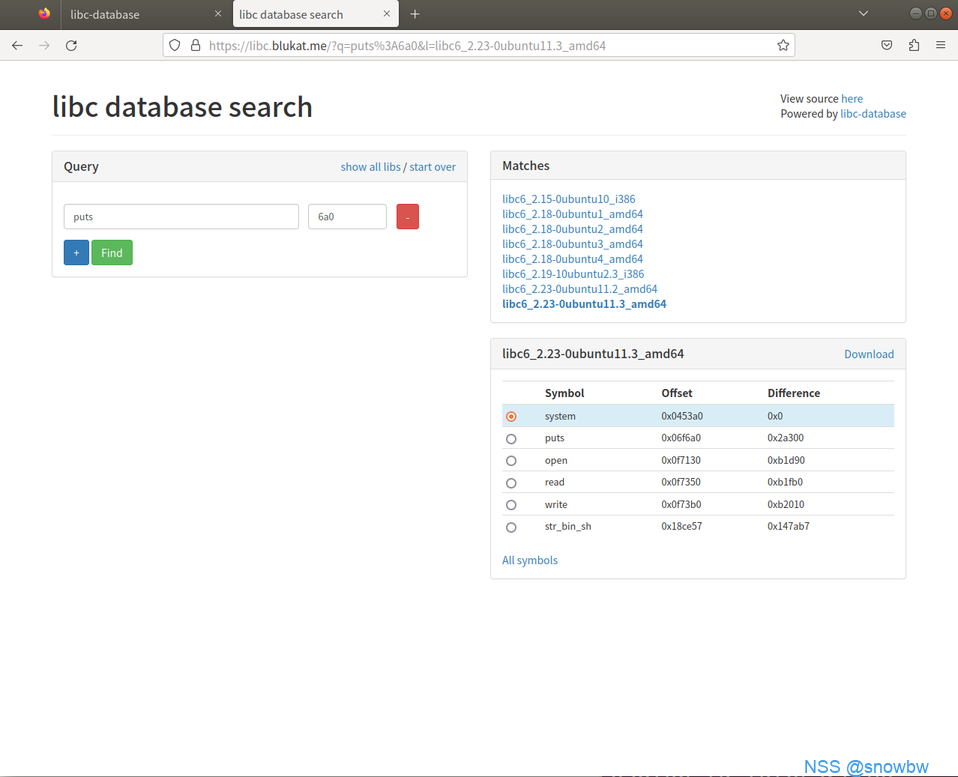Image resolution: width=958 pixels, height=777 pixels.
Task: Click the back navigation arrow
Action: click(16, 45)
